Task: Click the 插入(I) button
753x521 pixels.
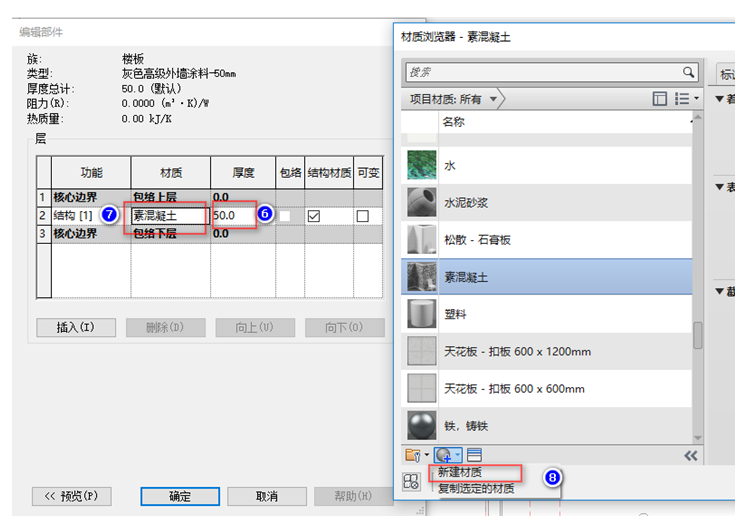Action: click(76, 327)
